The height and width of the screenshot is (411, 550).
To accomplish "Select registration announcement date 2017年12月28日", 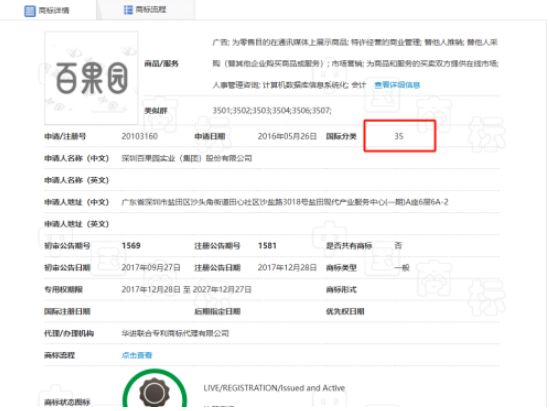I will coord(287,268).
